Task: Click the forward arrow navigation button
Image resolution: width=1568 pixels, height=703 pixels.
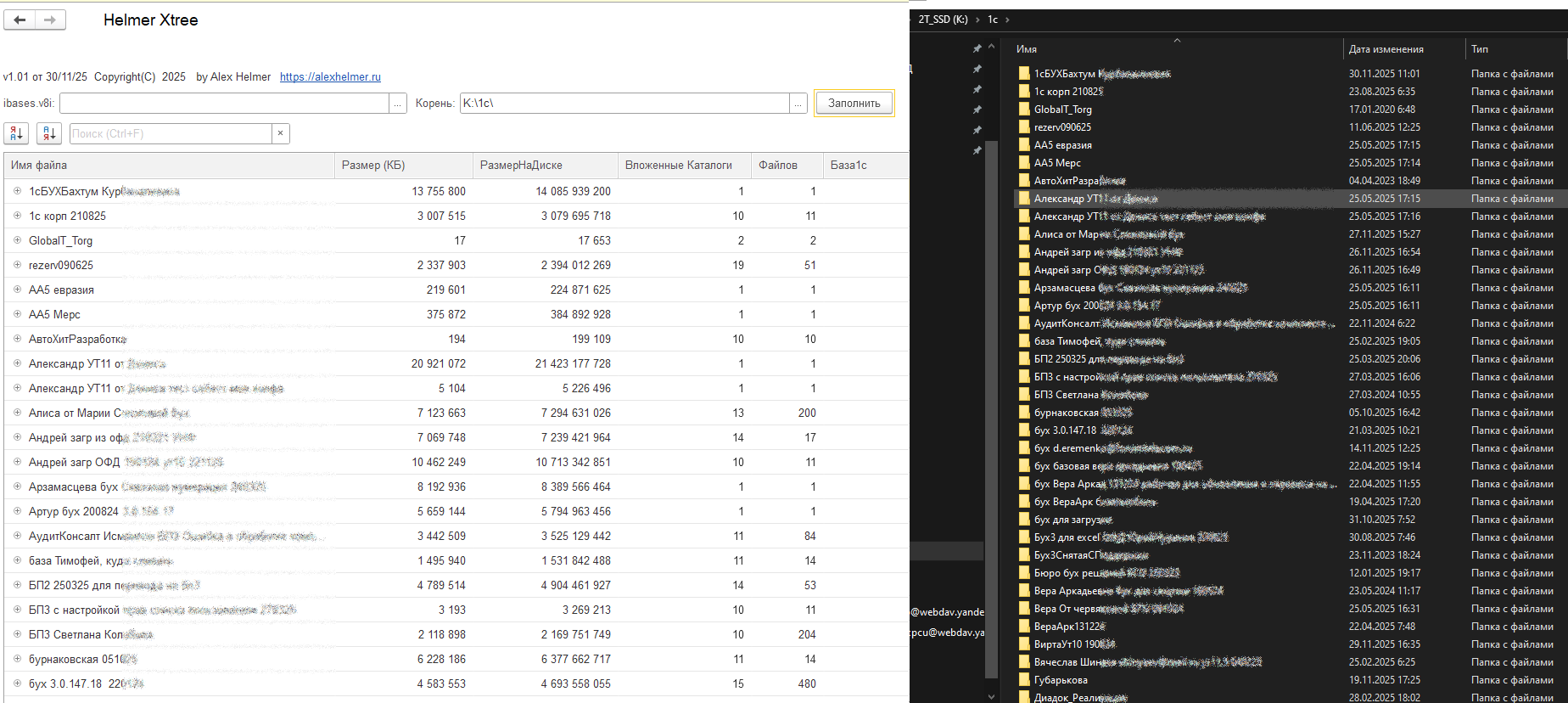Action: pyautogui.click(x=50, y=20)
